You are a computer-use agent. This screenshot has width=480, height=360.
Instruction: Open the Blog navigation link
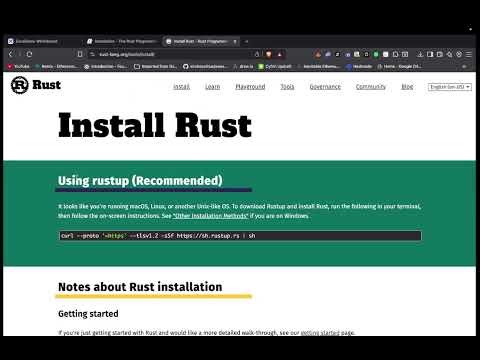407,87
